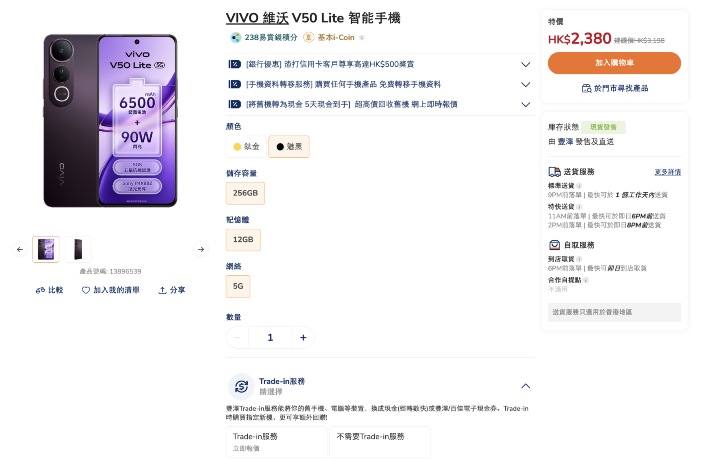Screen dimensions: 720x461
Task: Collapse the Trade-in服務 section
Action: point(526,386)
